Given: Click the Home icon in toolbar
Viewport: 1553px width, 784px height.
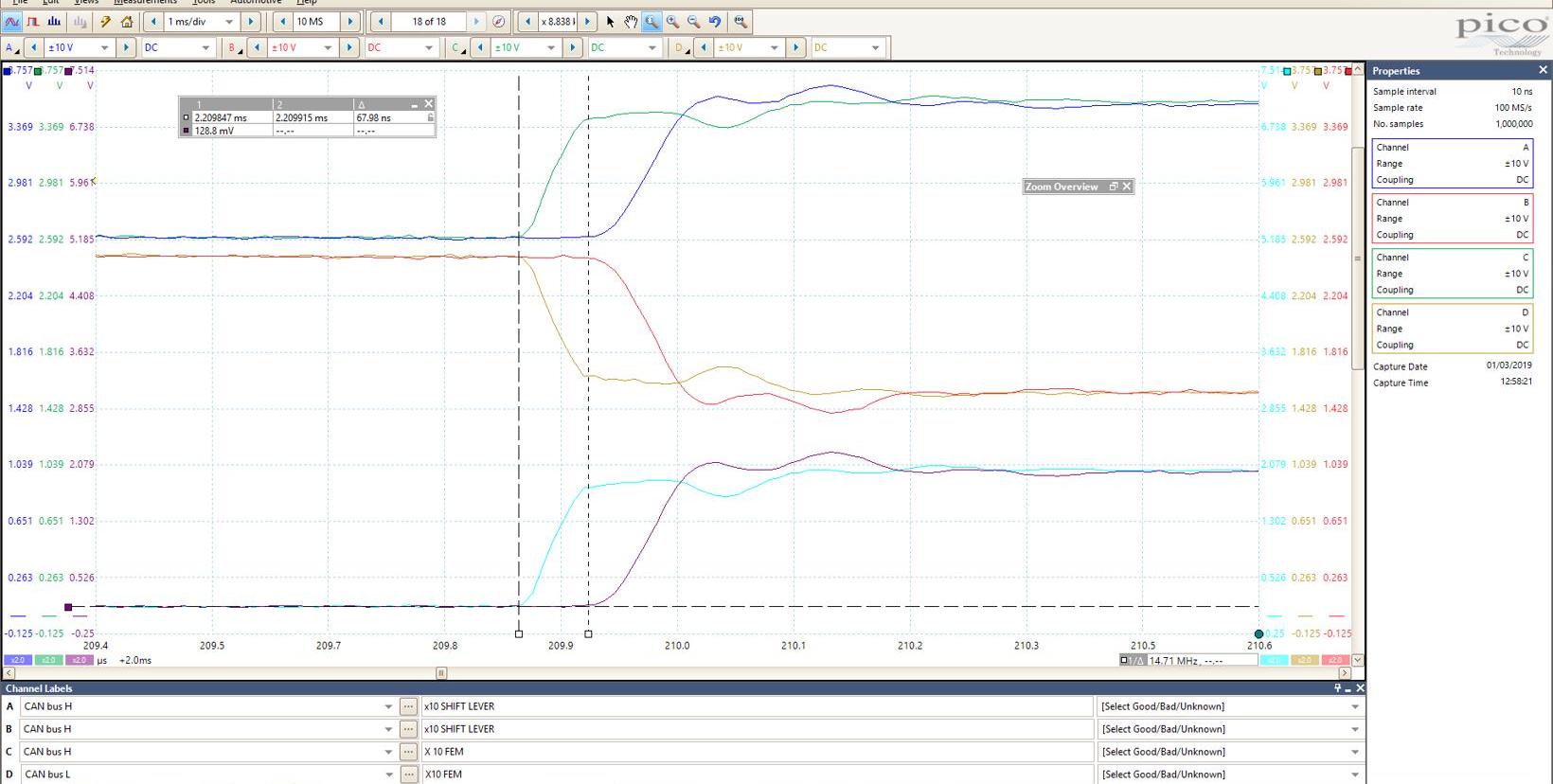Looking at the screenshot, I should [x=127, y=22].
